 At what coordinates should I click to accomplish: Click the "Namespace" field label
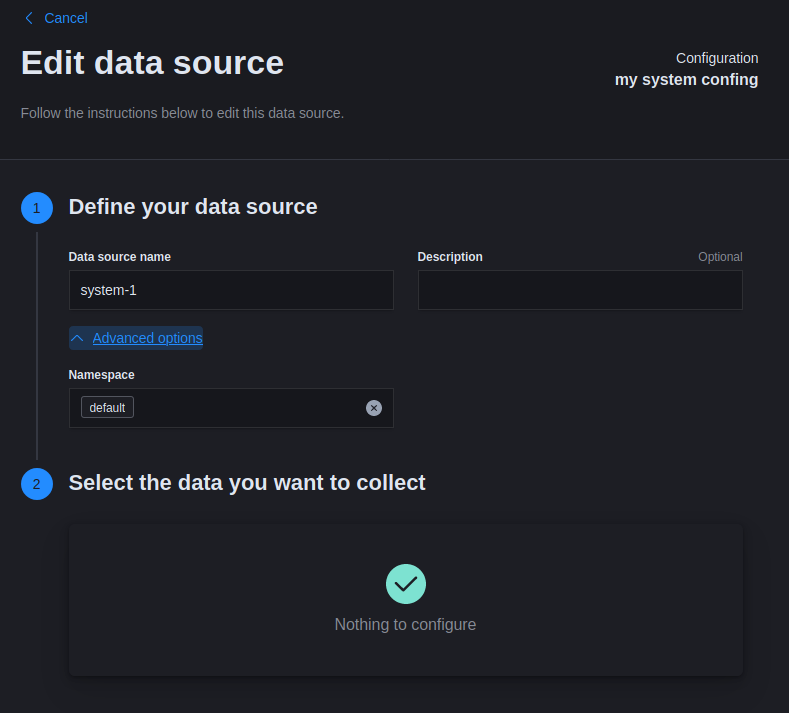click(101, 375)
